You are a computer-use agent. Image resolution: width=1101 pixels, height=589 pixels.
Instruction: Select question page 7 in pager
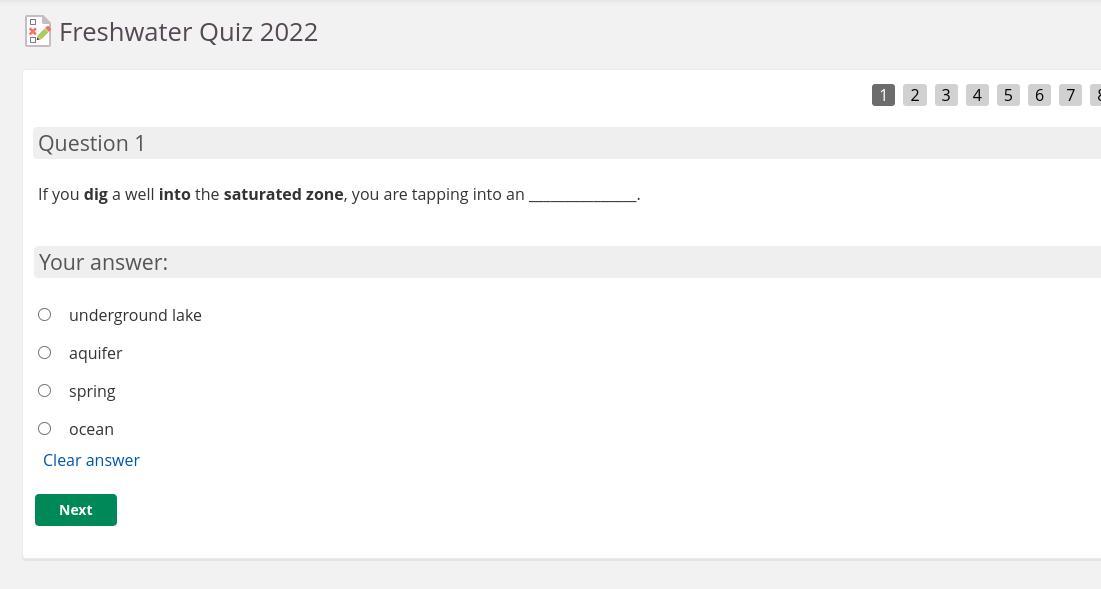tap(1070, 95)
